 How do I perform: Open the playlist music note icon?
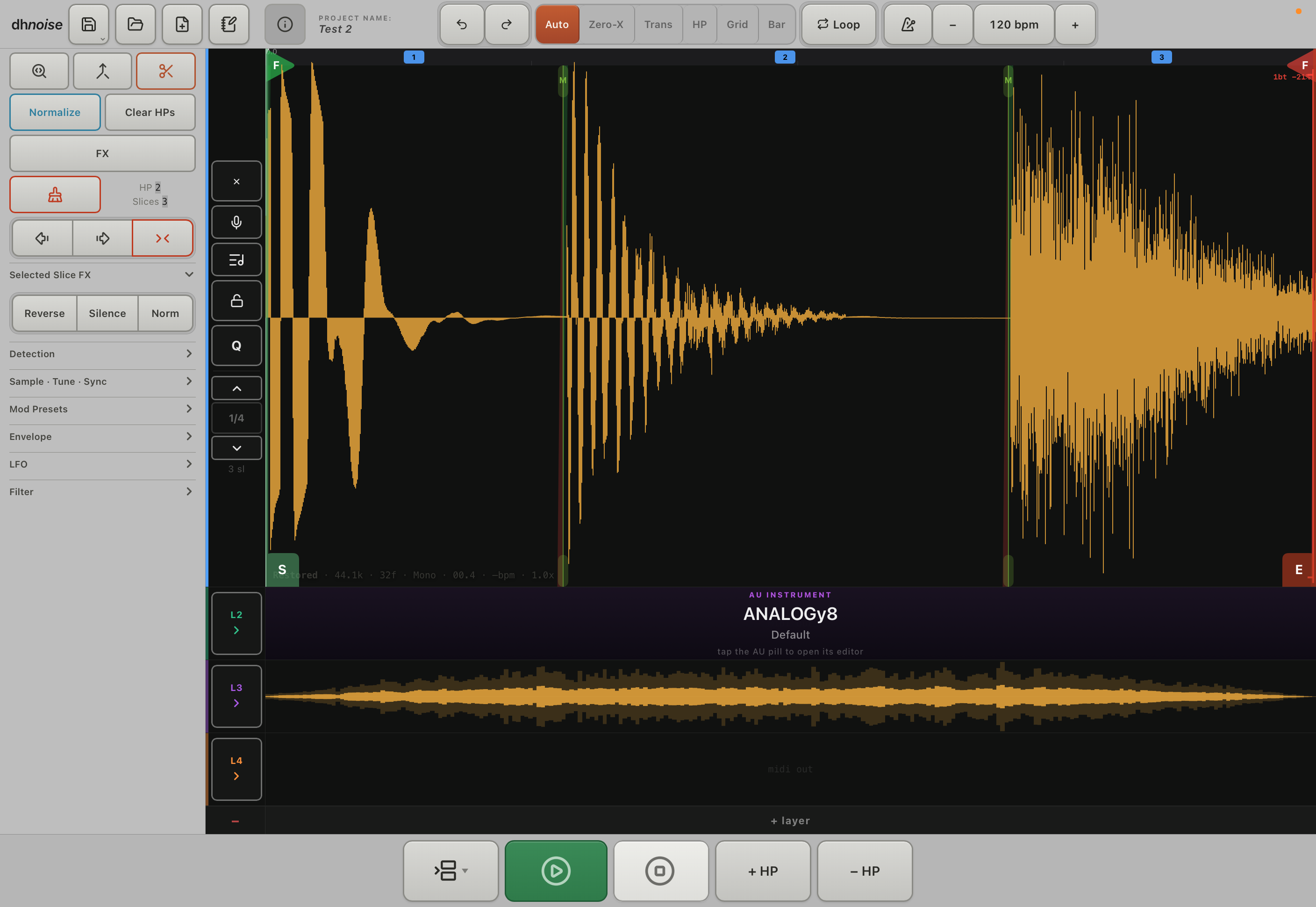[236, 260]
